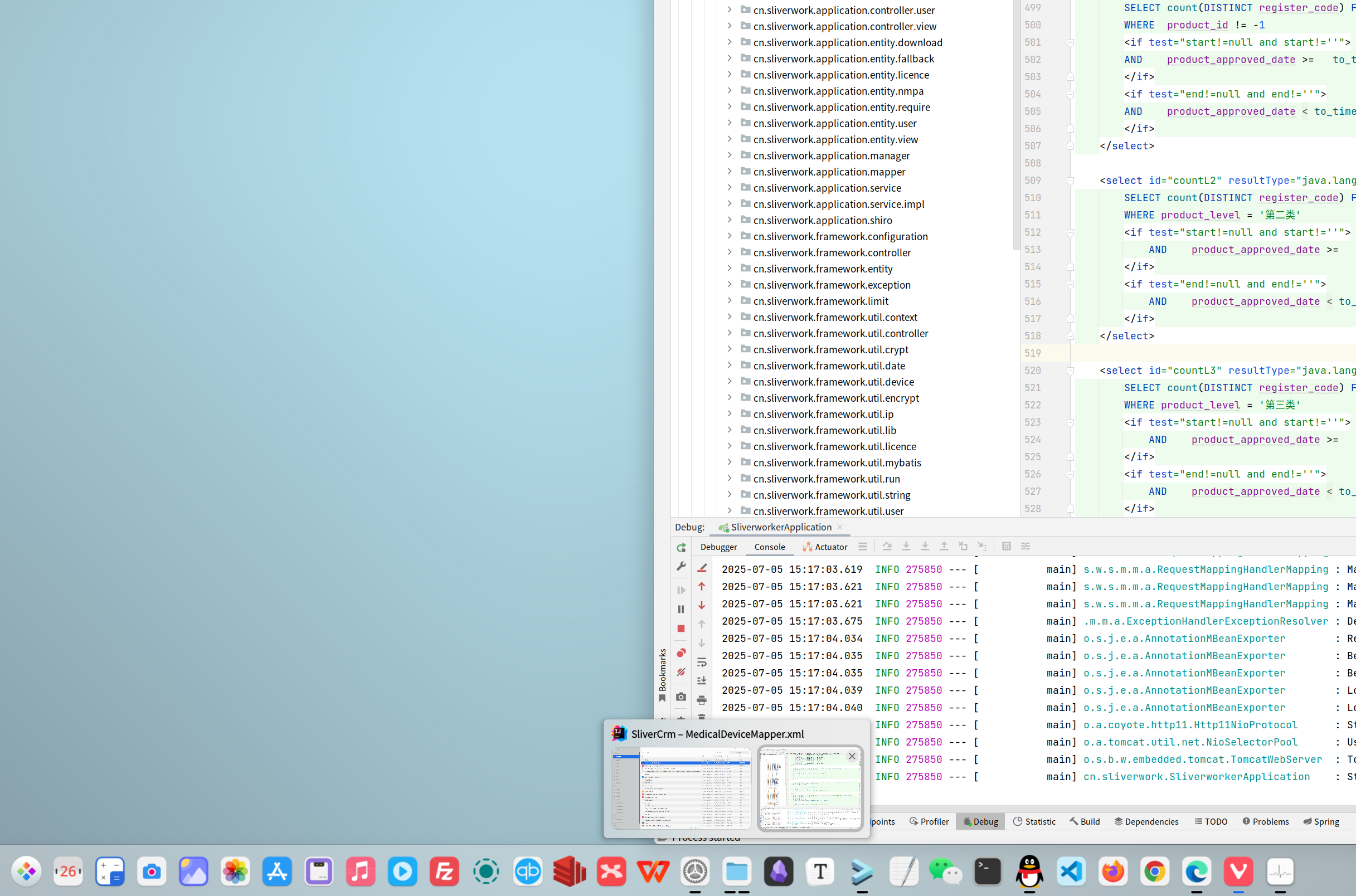Collapse the countL2 select block at line 509

(1070, 181)
